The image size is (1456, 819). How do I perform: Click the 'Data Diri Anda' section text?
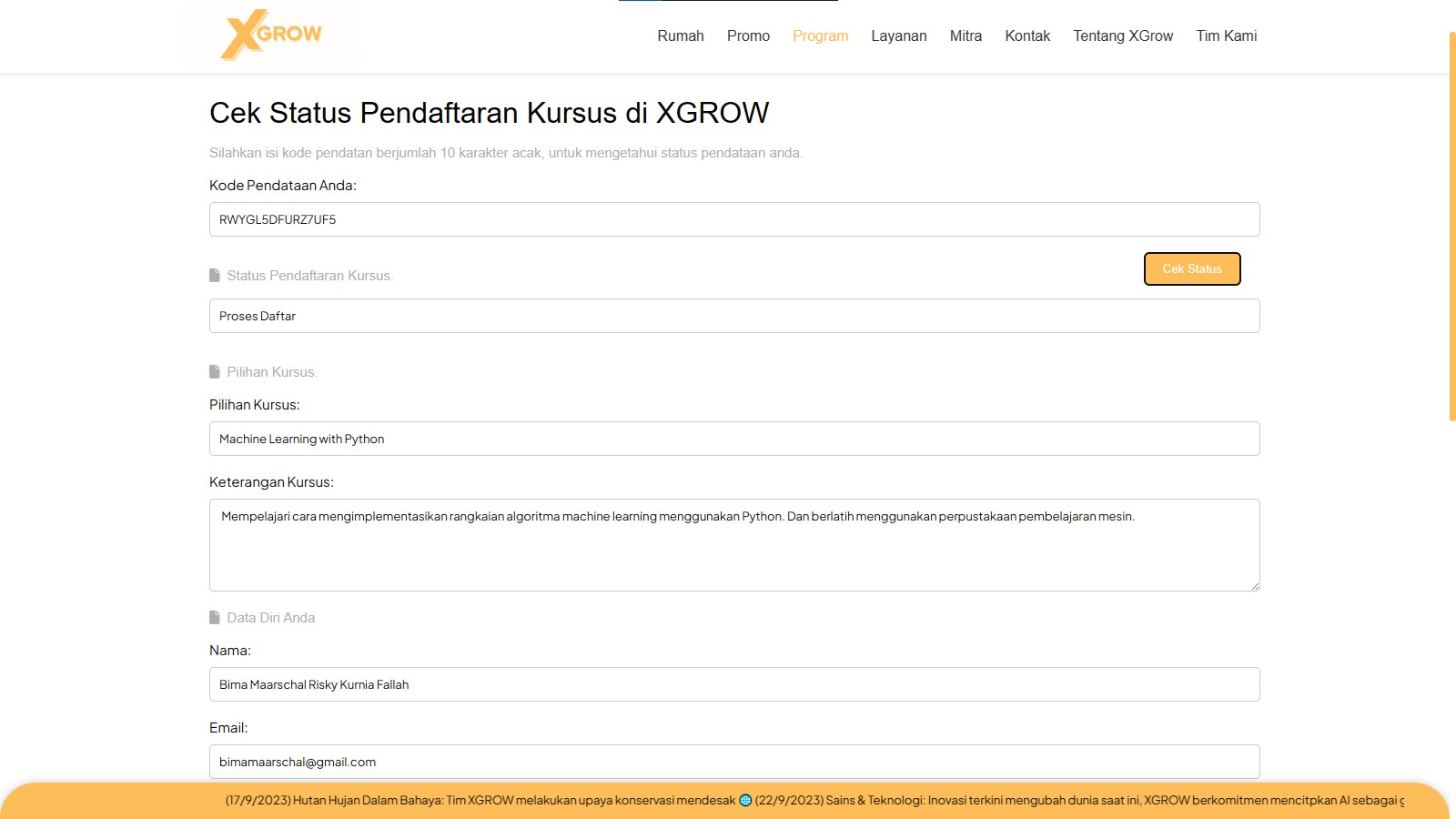click(271, 618)
